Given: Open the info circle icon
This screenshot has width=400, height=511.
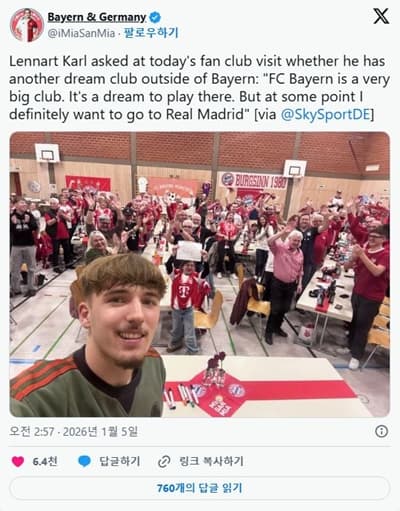Looking at the screenshot, I should tap(381, 431).
